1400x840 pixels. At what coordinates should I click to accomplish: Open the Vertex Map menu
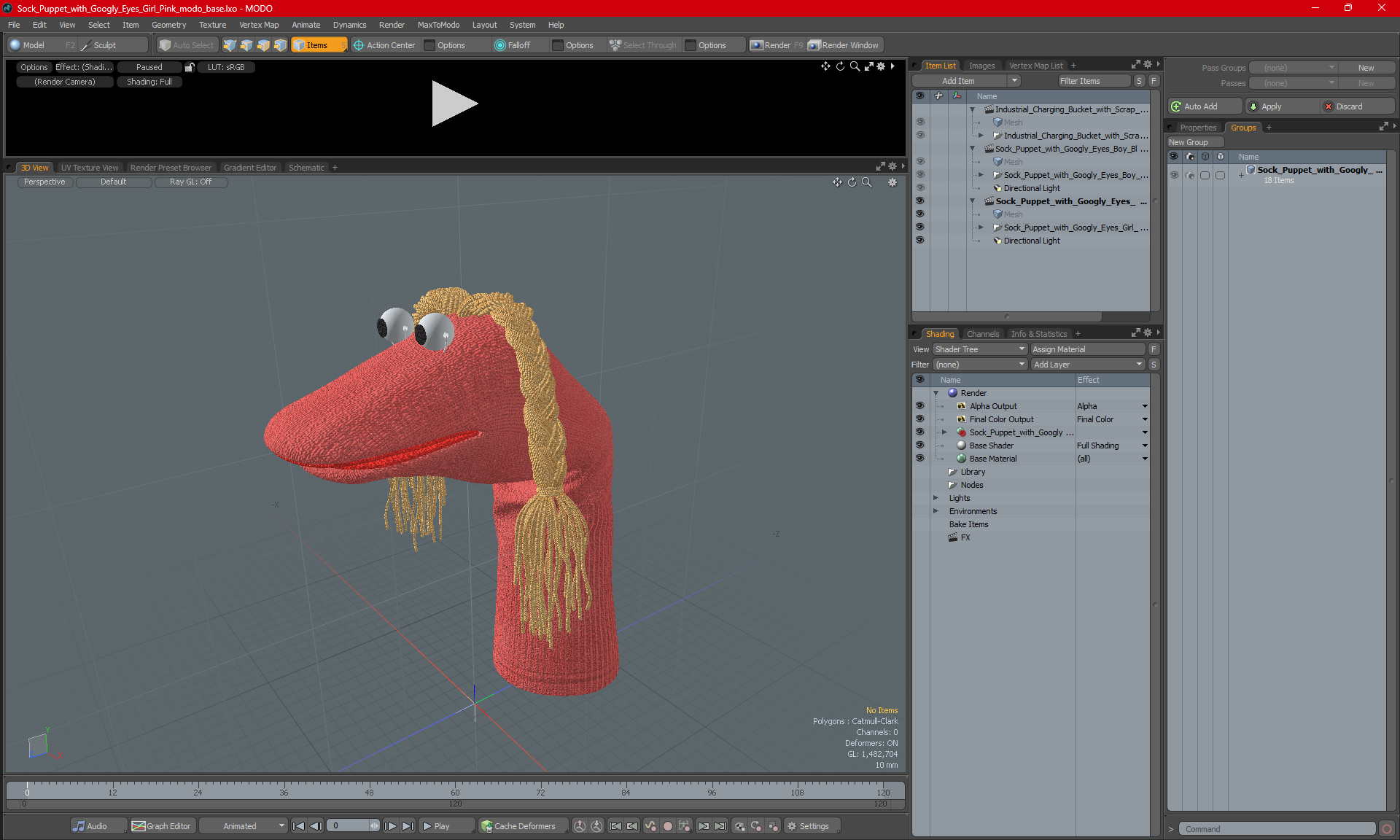click(259, 25)
